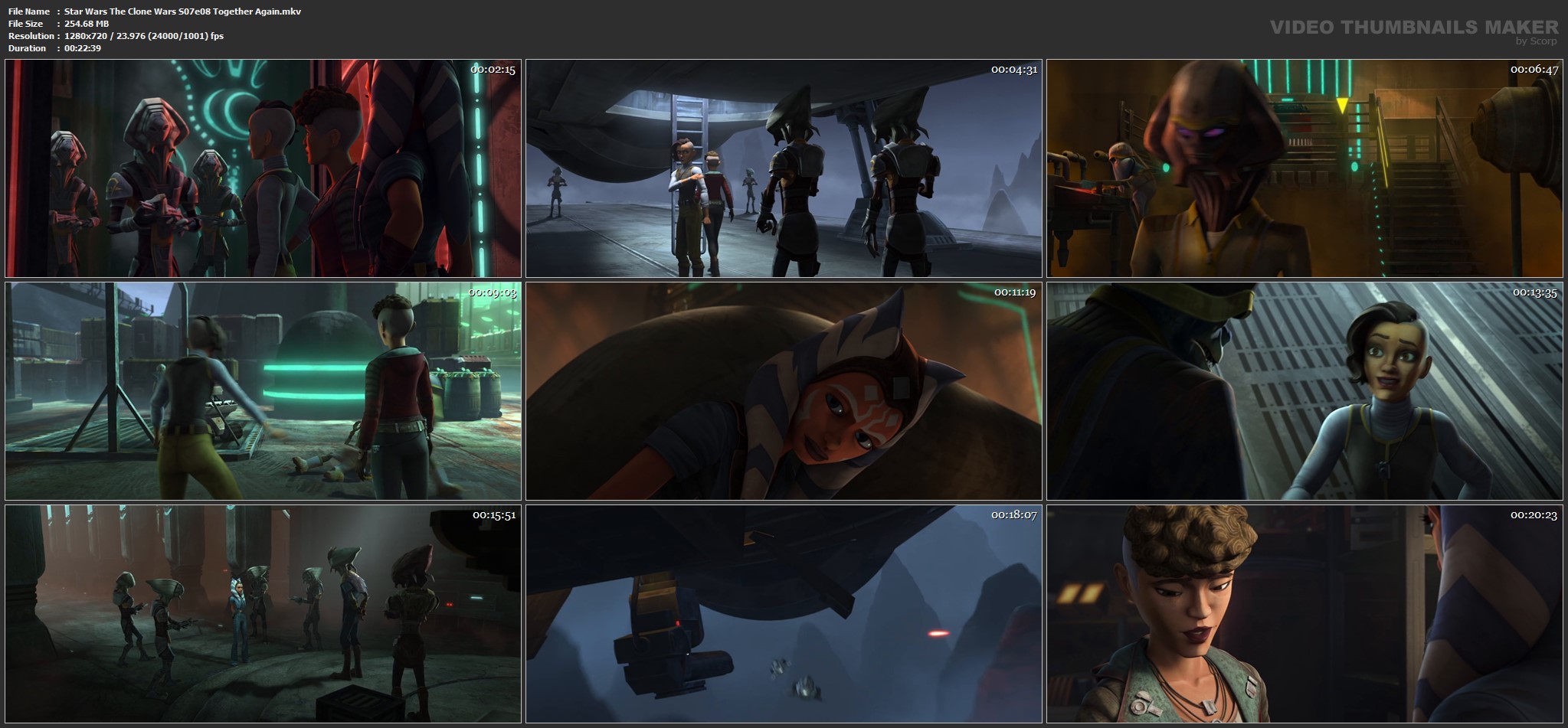Click the file name 'Star Wars The Clone Wars S07e08 Together Again.mkv'
The width and height of the screenshot is (1568, 728).
[x=182, y=11]
